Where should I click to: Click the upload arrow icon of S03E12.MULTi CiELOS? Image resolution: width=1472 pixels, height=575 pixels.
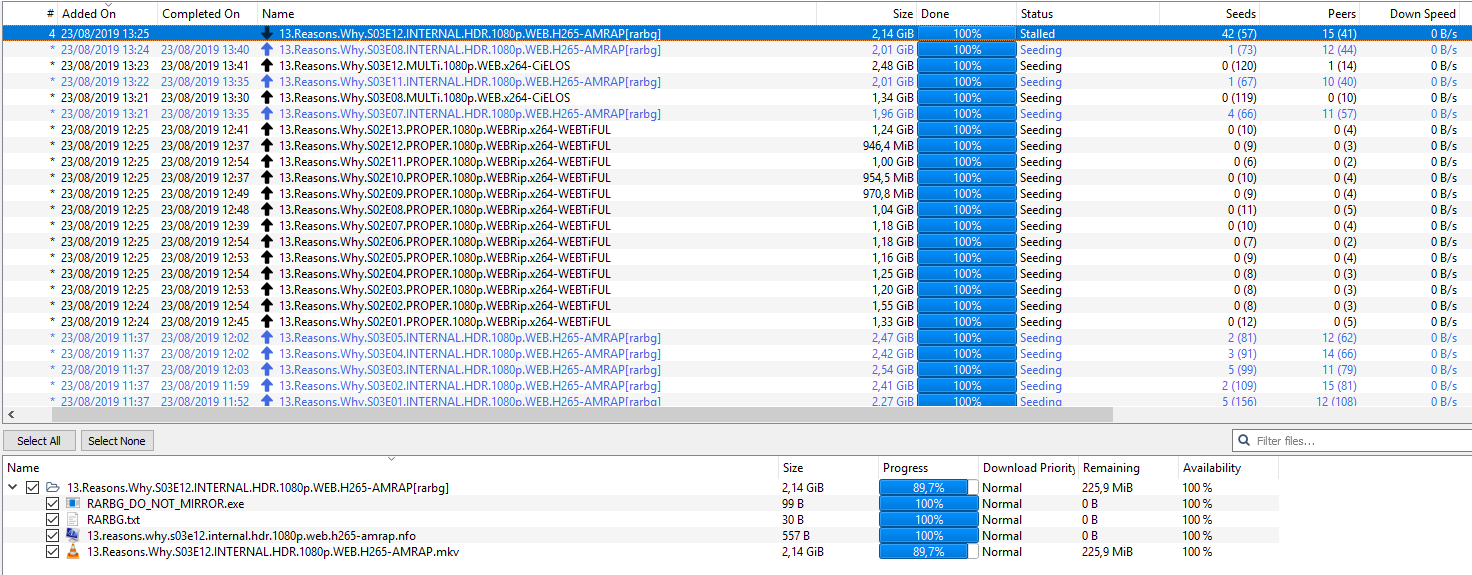[x=267, y=65]
